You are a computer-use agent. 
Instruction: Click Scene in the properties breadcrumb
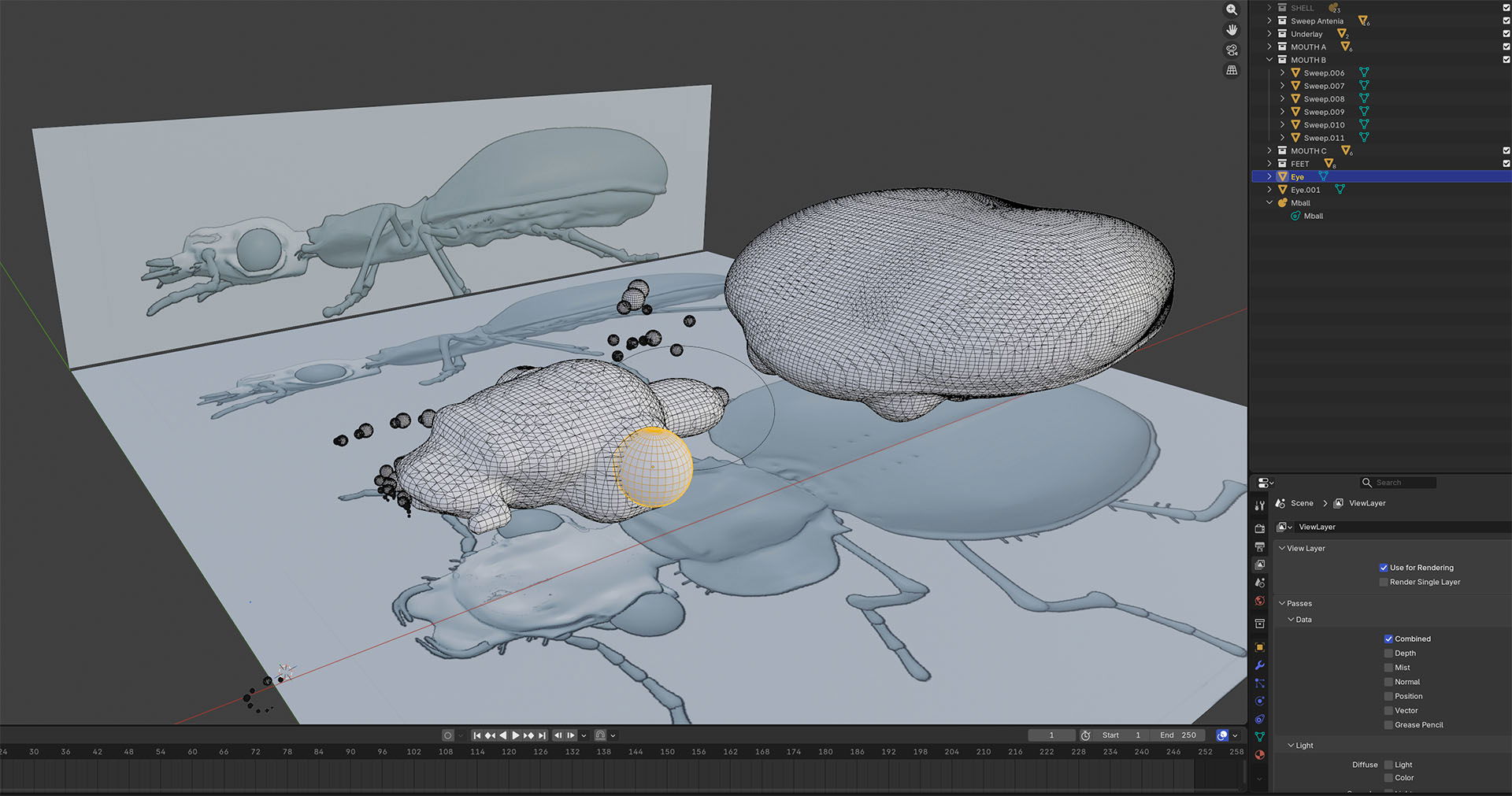click(1301, 503)
